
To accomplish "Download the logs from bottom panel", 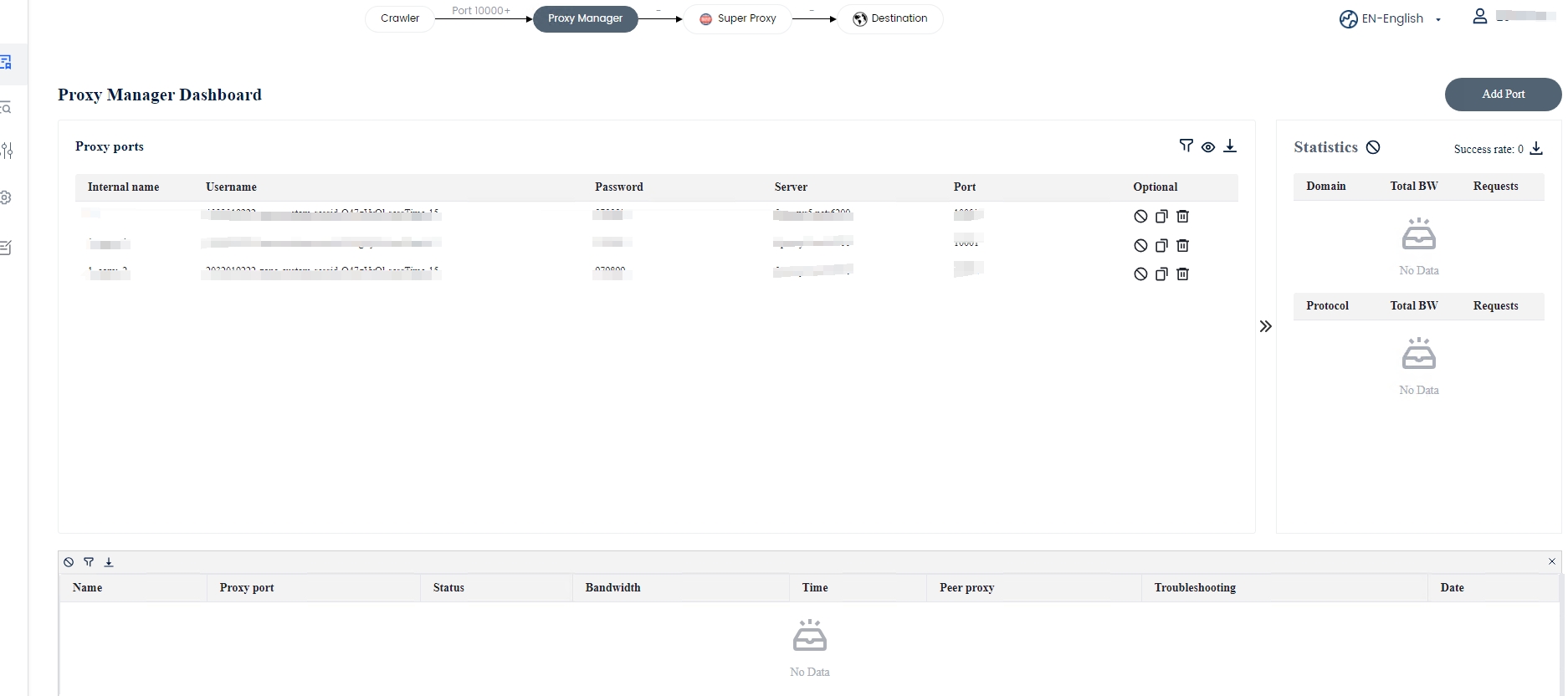I will pos(109,562).
